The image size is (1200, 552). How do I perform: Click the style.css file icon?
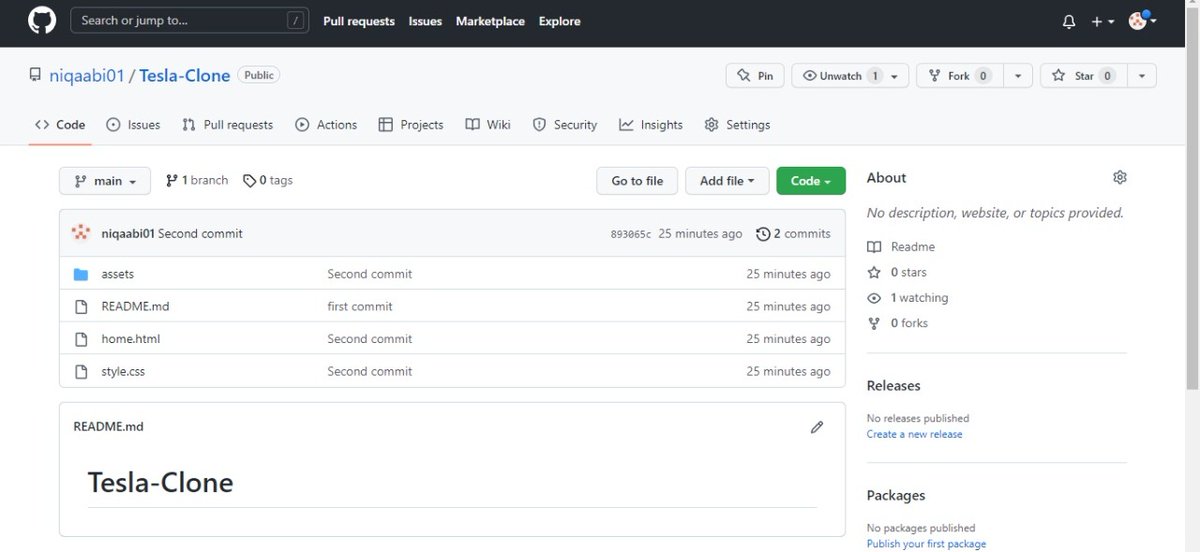[82, 371]
